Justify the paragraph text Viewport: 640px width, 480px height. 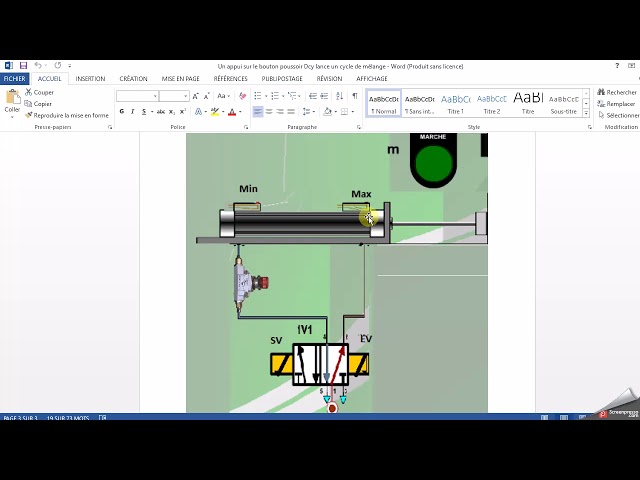[x=291, y=111]
